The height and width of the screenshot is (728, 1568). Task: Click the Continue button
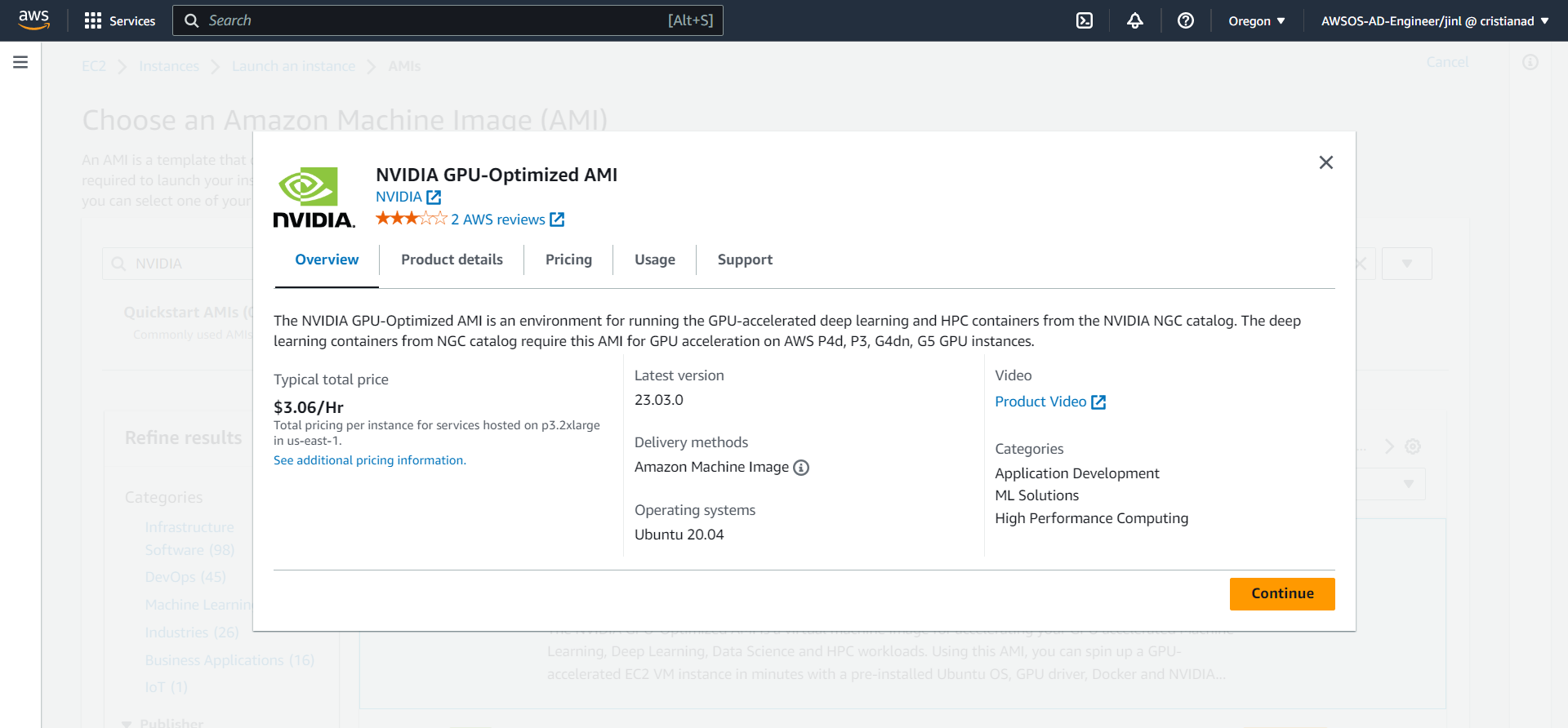tap(1282, 594)
